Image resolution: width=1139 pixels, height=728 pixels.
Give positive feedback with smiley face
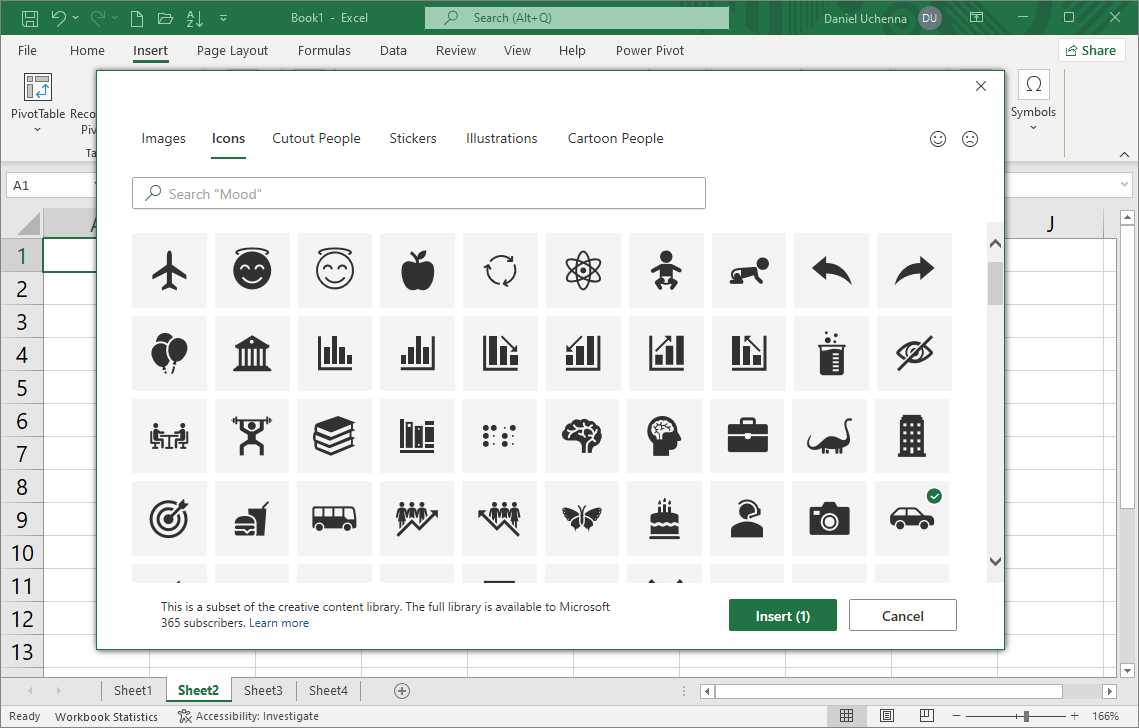(x=938, y=139)
